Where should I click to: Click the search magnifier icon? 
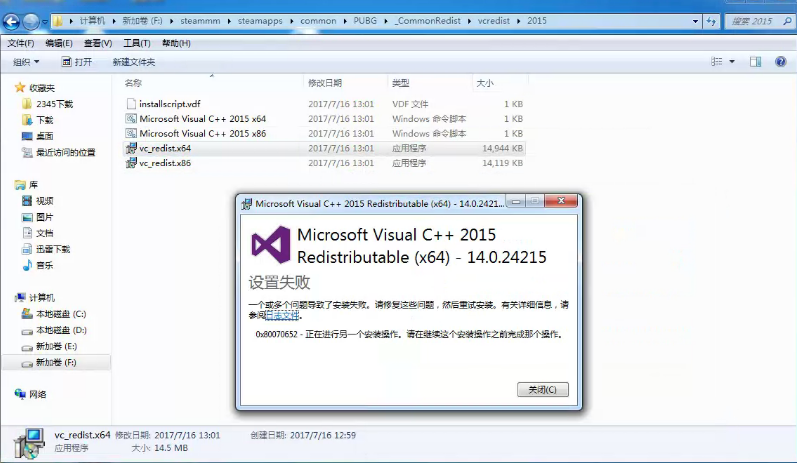point(787,21)
